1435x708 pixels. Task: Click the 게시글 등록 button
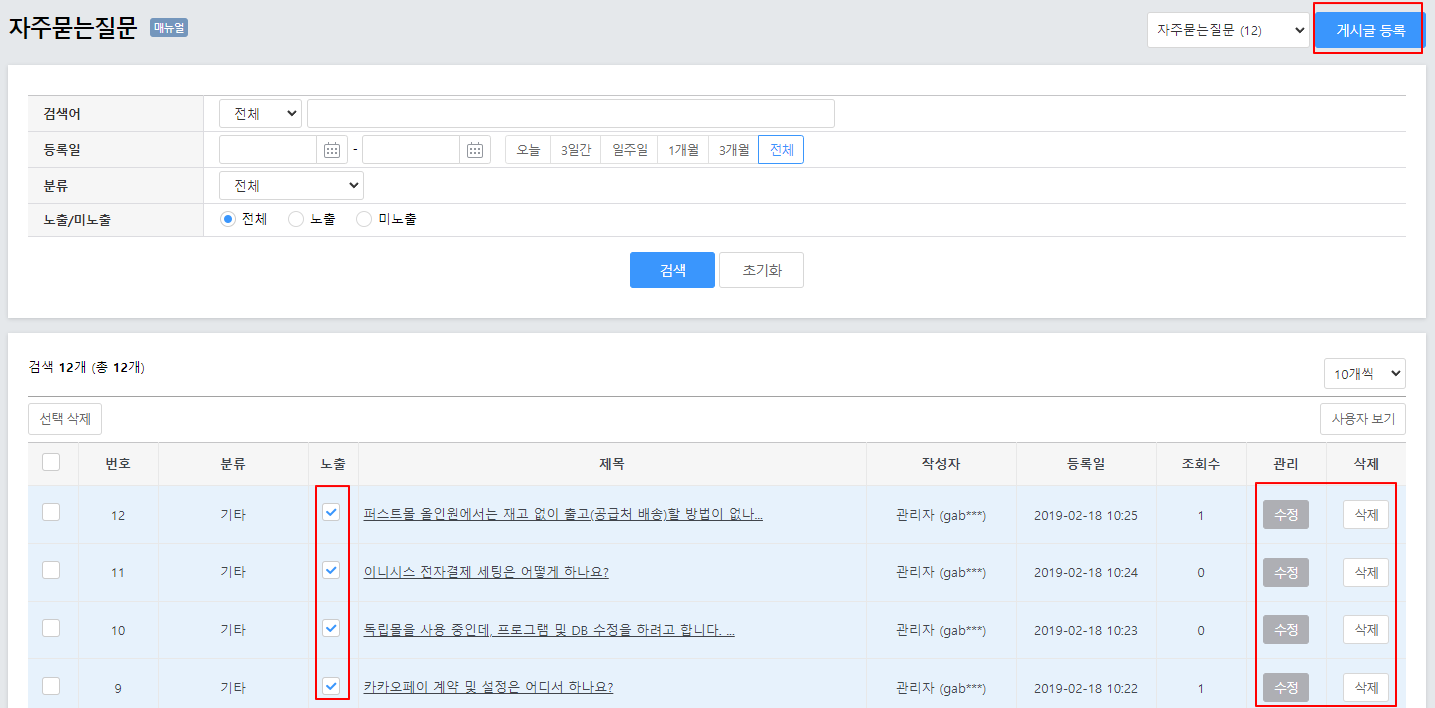[x=1370, y=31]
